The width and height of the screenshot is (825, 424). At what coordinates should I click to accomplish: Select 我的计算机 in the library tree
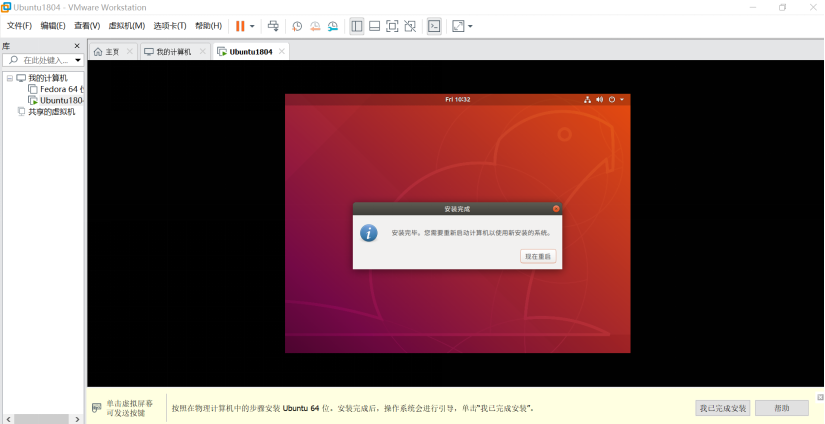48,78
